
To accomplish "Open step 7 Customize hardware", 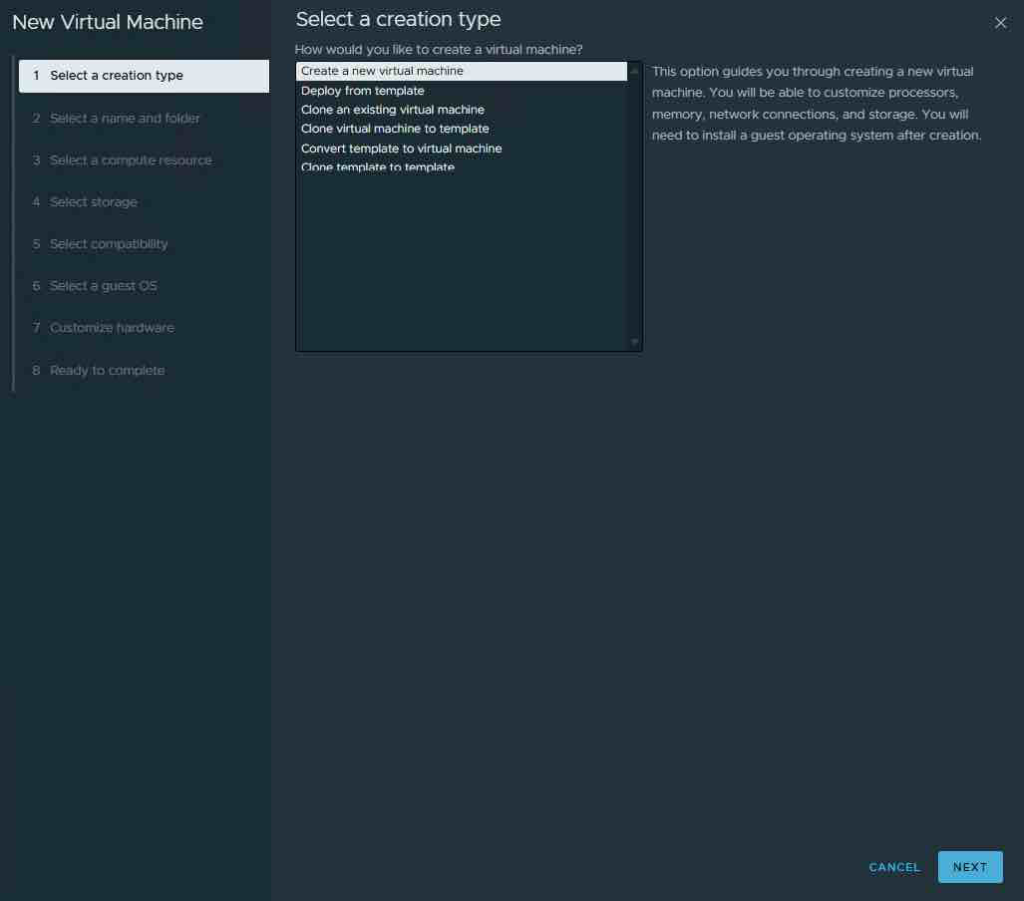I will 111,328.
